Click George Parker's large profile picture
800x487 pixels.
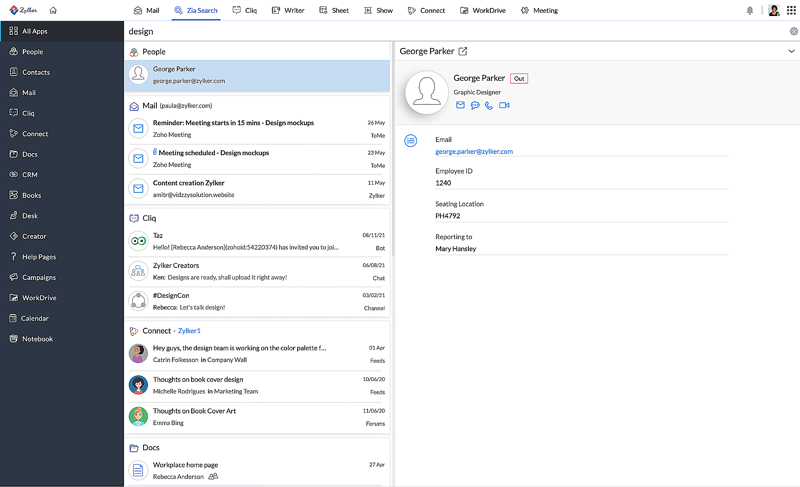point(427,92)
